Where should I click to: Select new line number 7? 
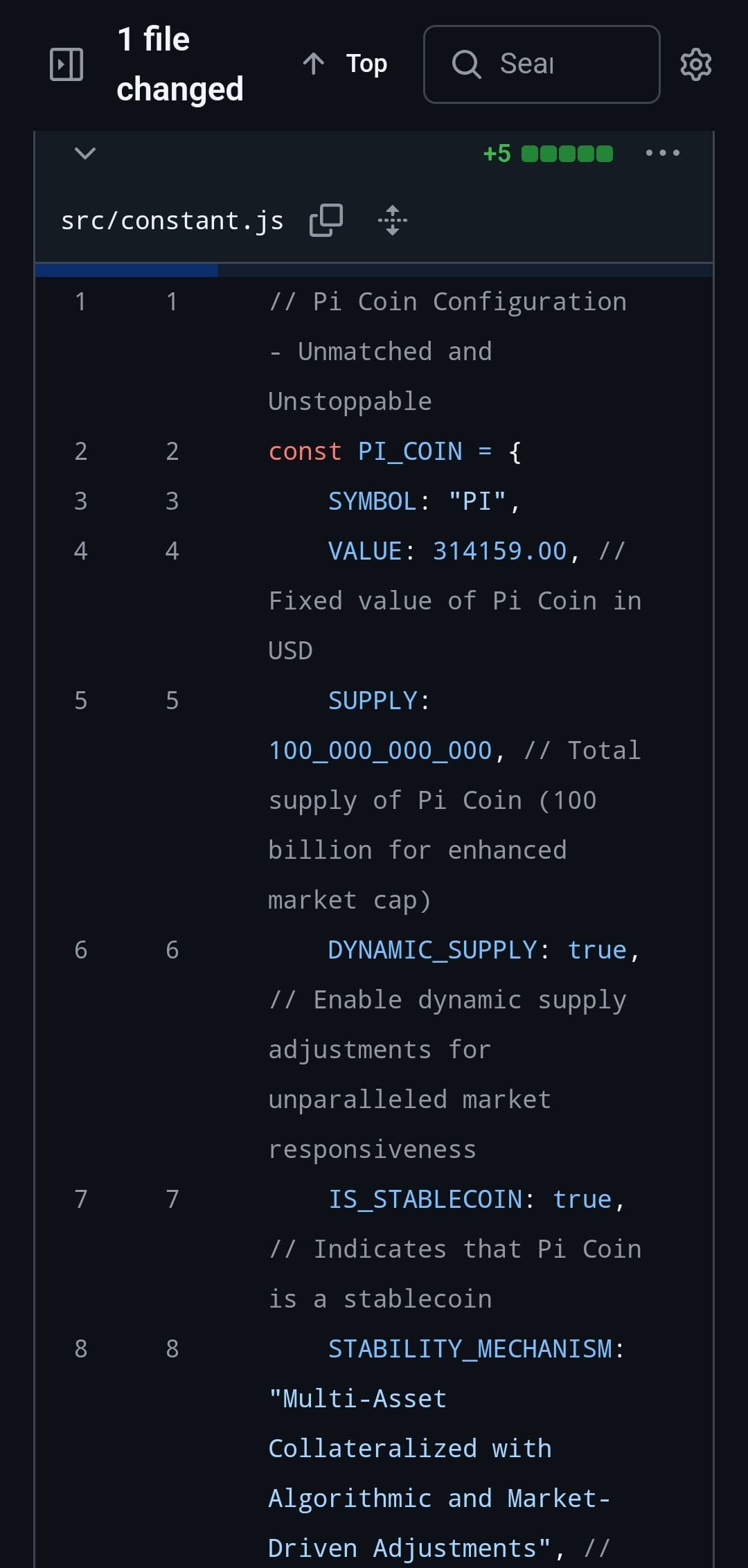coord(172,1200)
